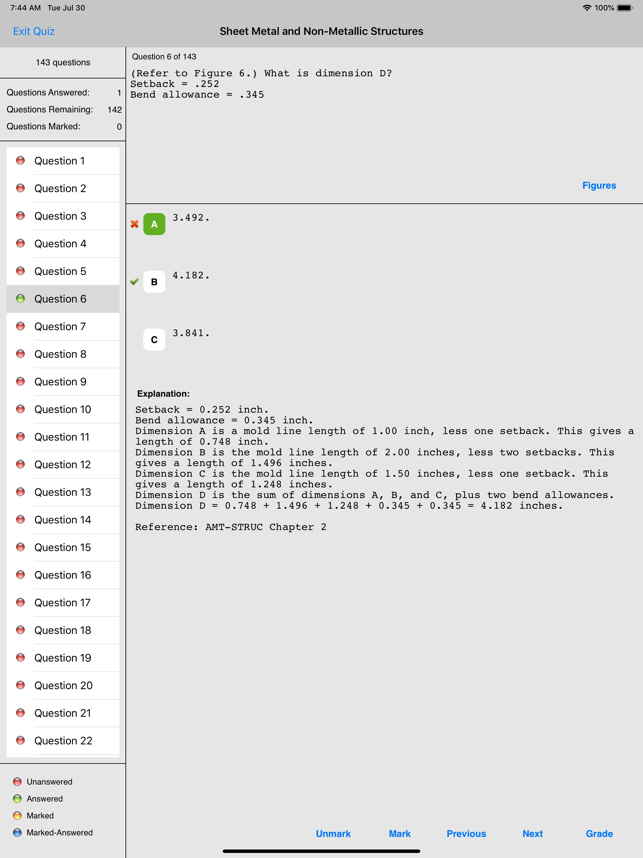Click the green answered dot for Question 6
The image size is (643, 858).
coord(20,299)
